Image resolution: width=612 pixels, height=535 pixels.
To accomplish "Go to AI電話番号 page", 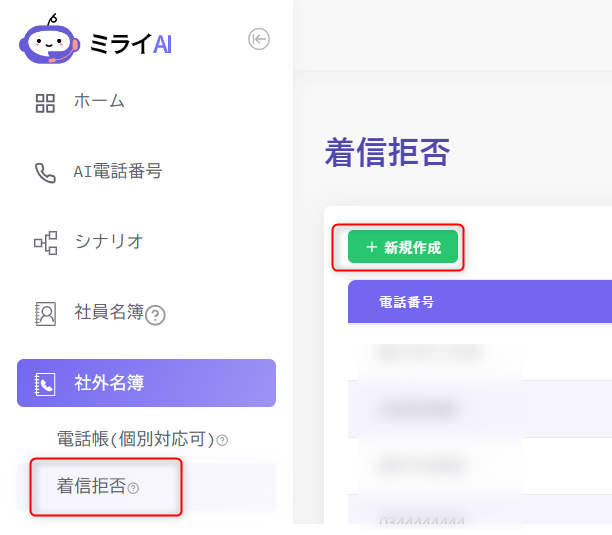I will pos(118,171).
